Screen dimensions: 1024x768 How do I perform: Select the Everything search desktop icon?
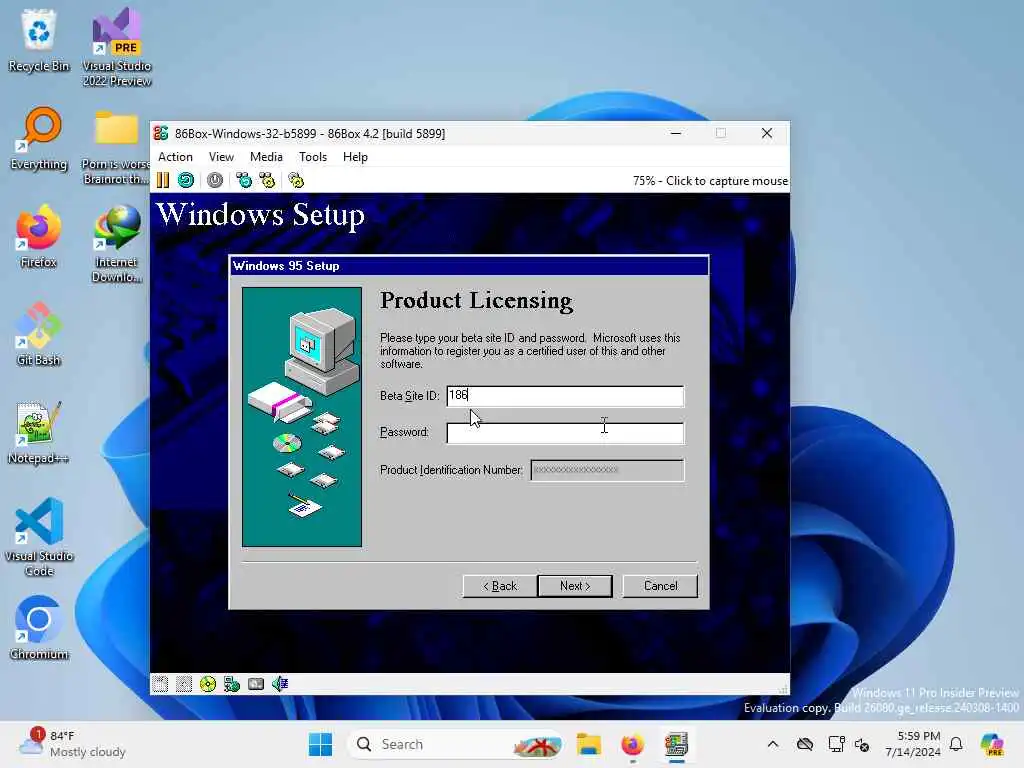pos(39,138)
